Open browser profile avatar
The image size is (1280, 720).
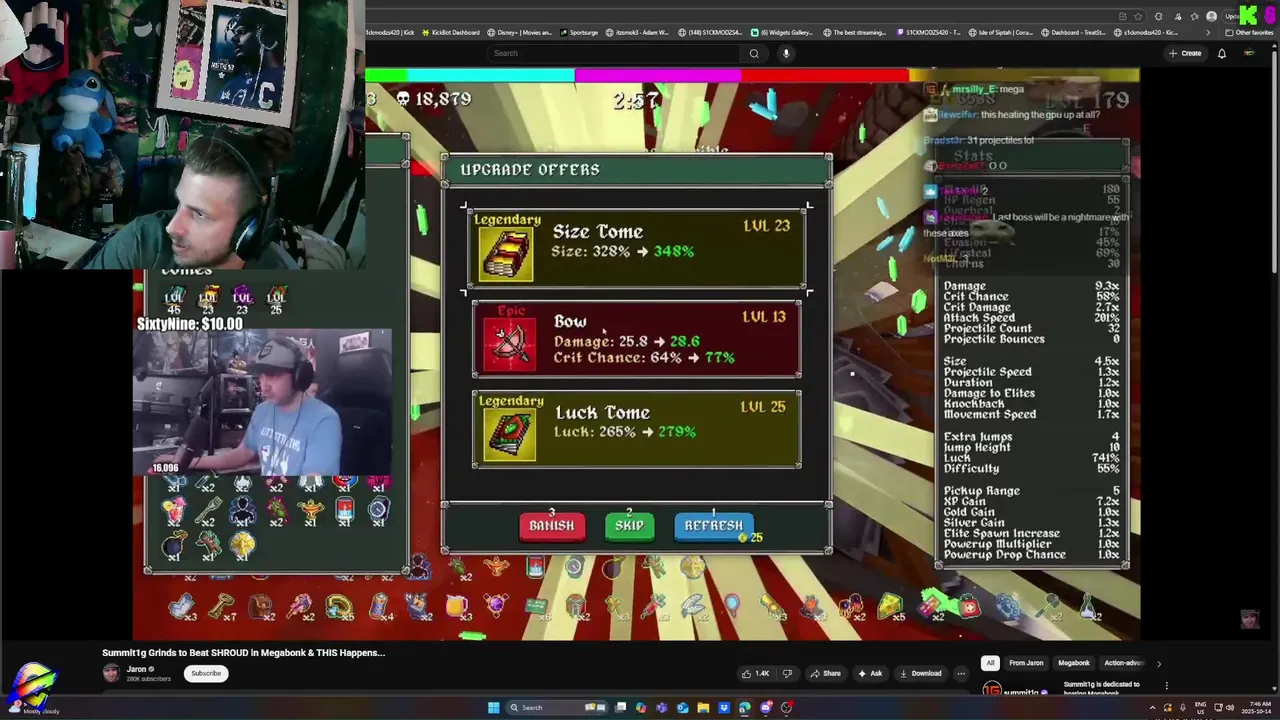click(1211, 16)
